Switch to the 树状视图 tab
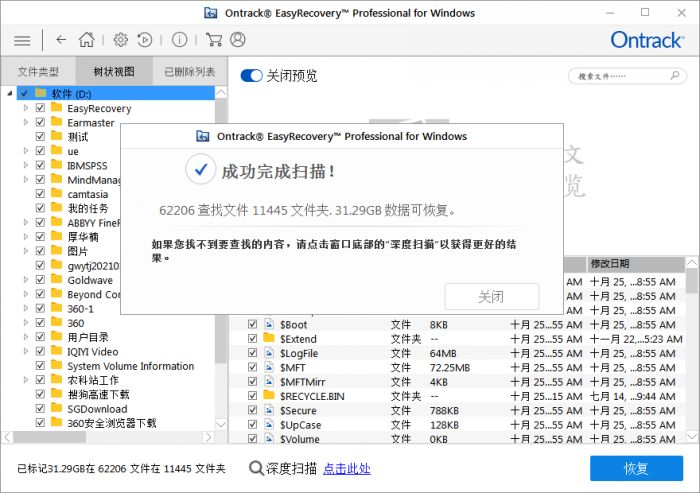The height and width of the screenshot is (493, 700). coord(114,71)
